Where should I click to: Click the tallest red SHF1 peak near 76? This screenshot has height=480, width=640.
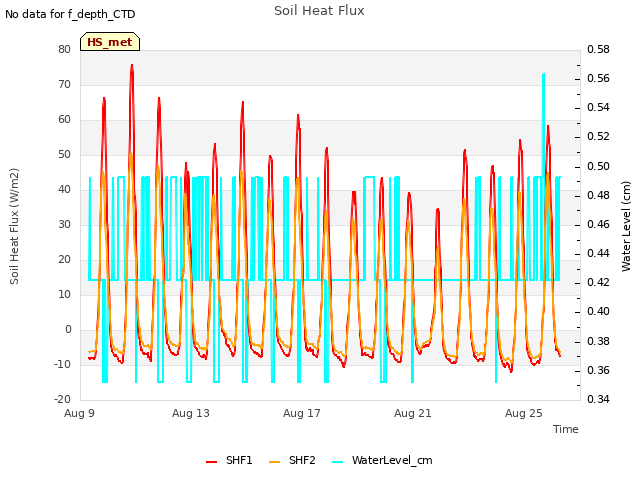(x=132, y=65)
